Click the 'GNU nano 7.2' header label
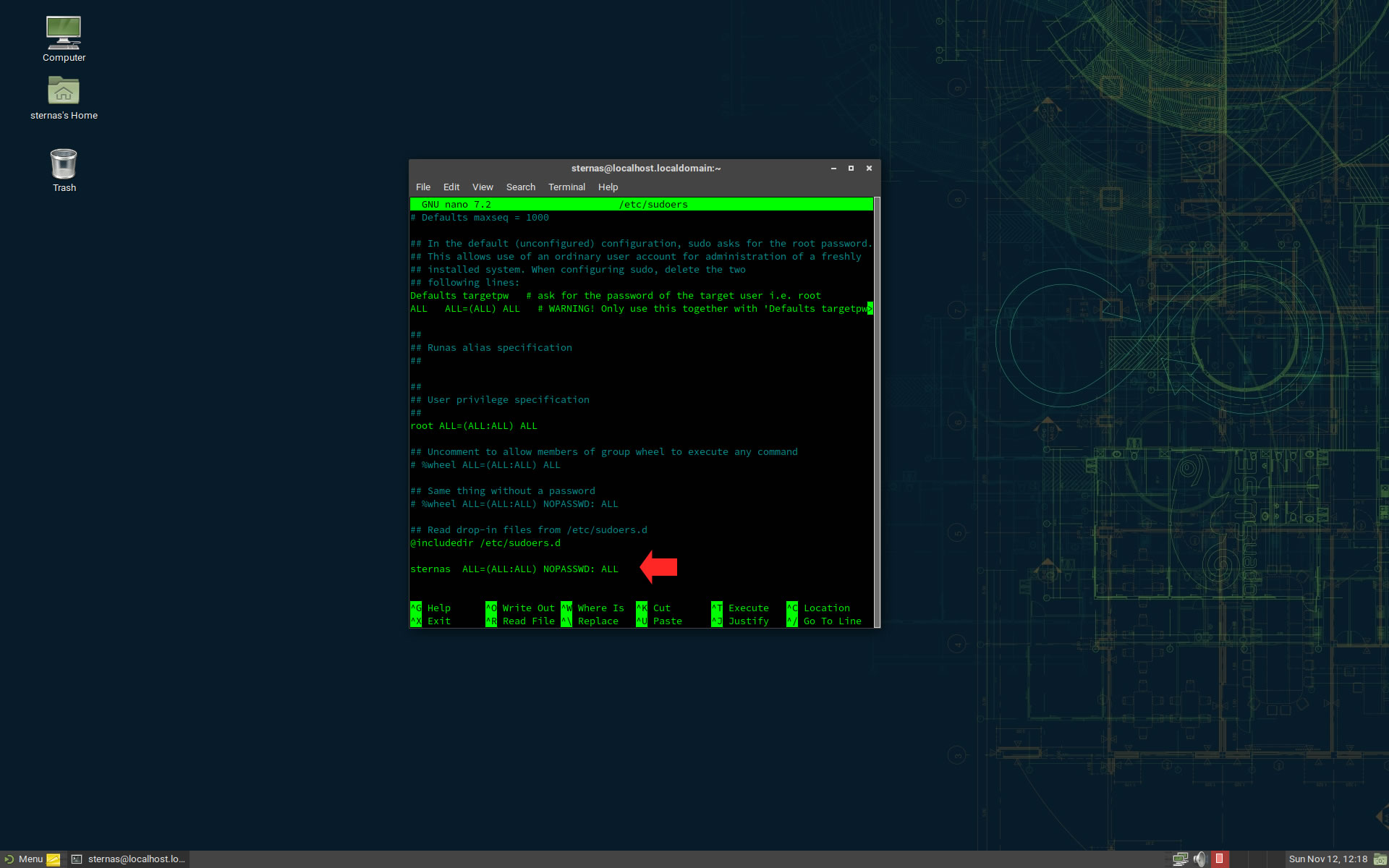1389x868 pixels. tap(456, 205)
